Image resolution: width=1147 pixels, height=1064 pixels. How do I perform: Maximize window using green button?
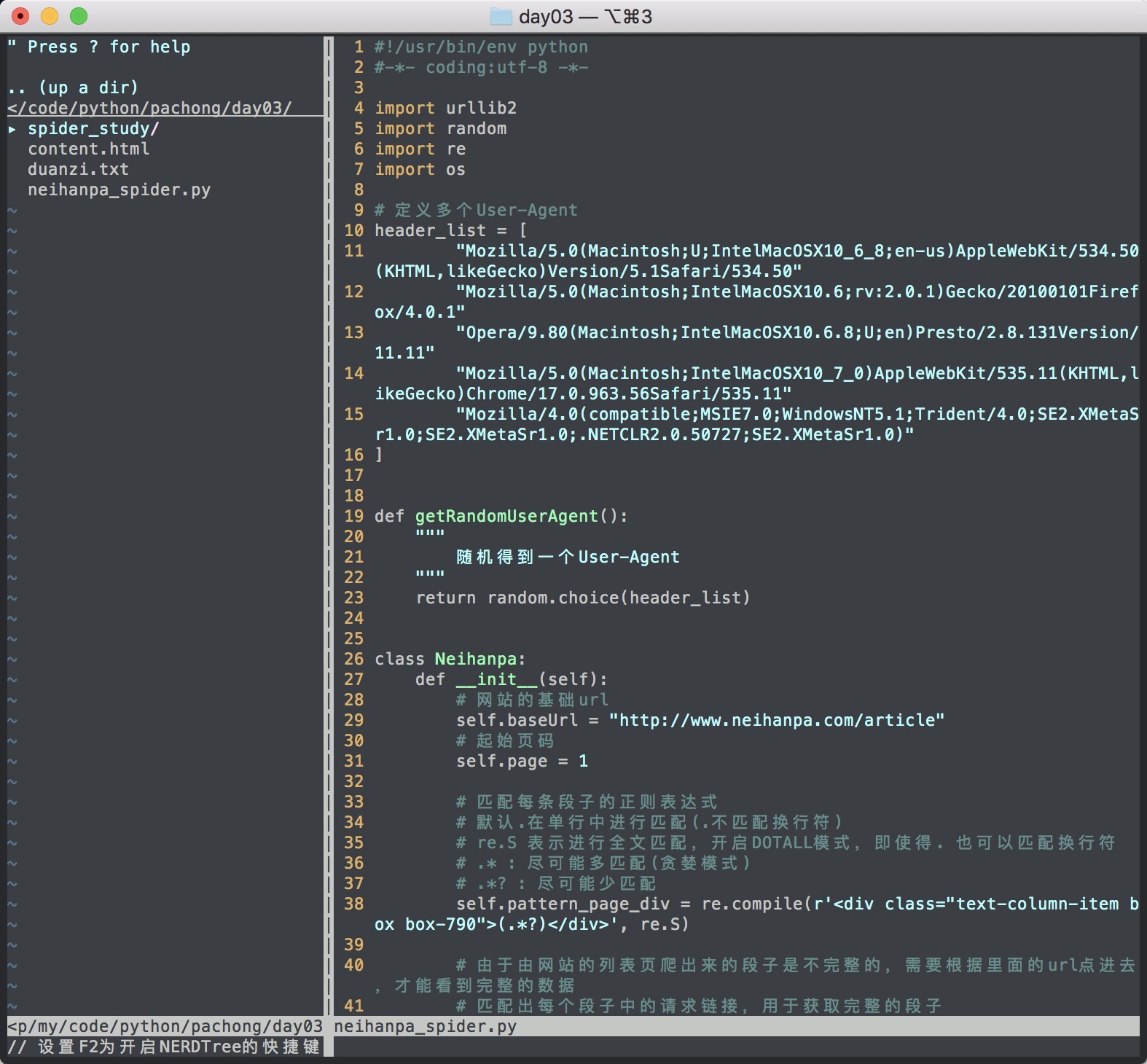[79, 16]
